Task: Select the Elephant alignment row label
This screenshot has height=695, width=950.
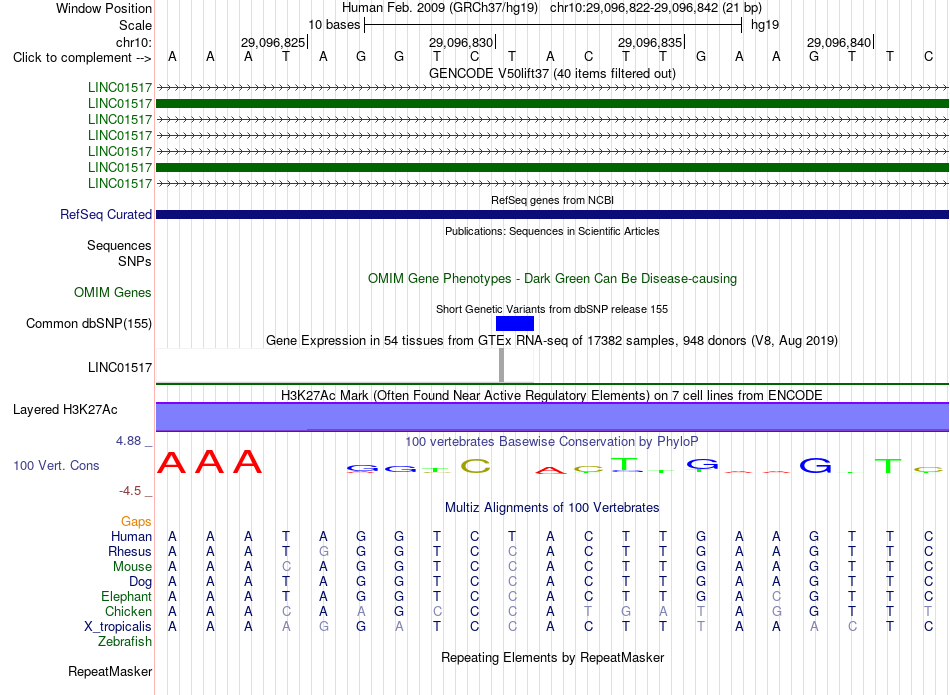Action: click(126, 596)
